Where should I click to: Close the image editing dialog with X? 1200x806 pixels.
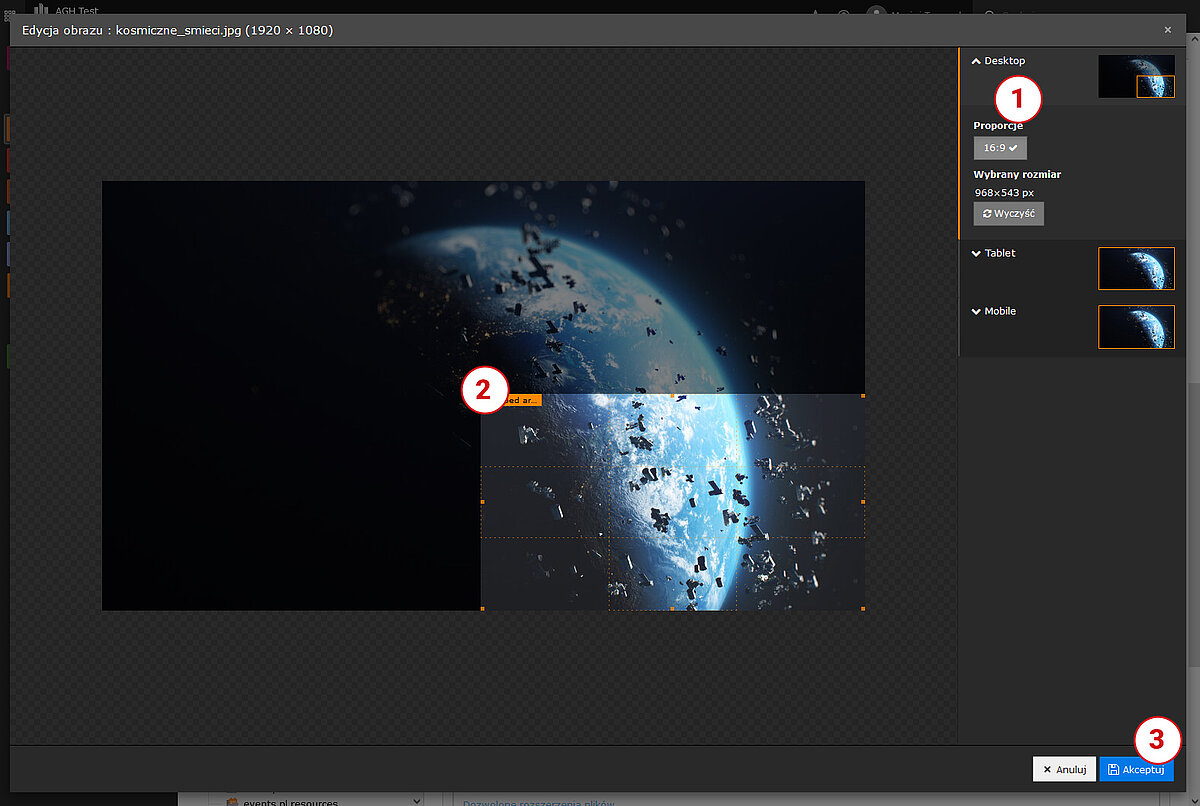click(x=1167, y=30)
